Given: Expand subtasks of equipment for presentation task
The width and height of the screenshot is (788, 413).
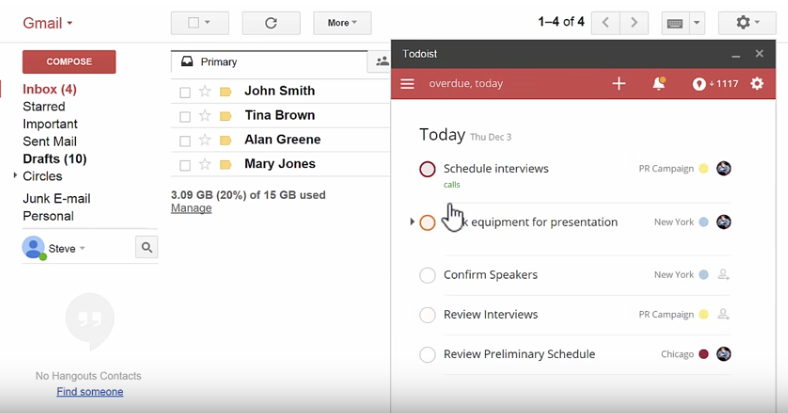Looking at the screenshot, I should 412,222.
